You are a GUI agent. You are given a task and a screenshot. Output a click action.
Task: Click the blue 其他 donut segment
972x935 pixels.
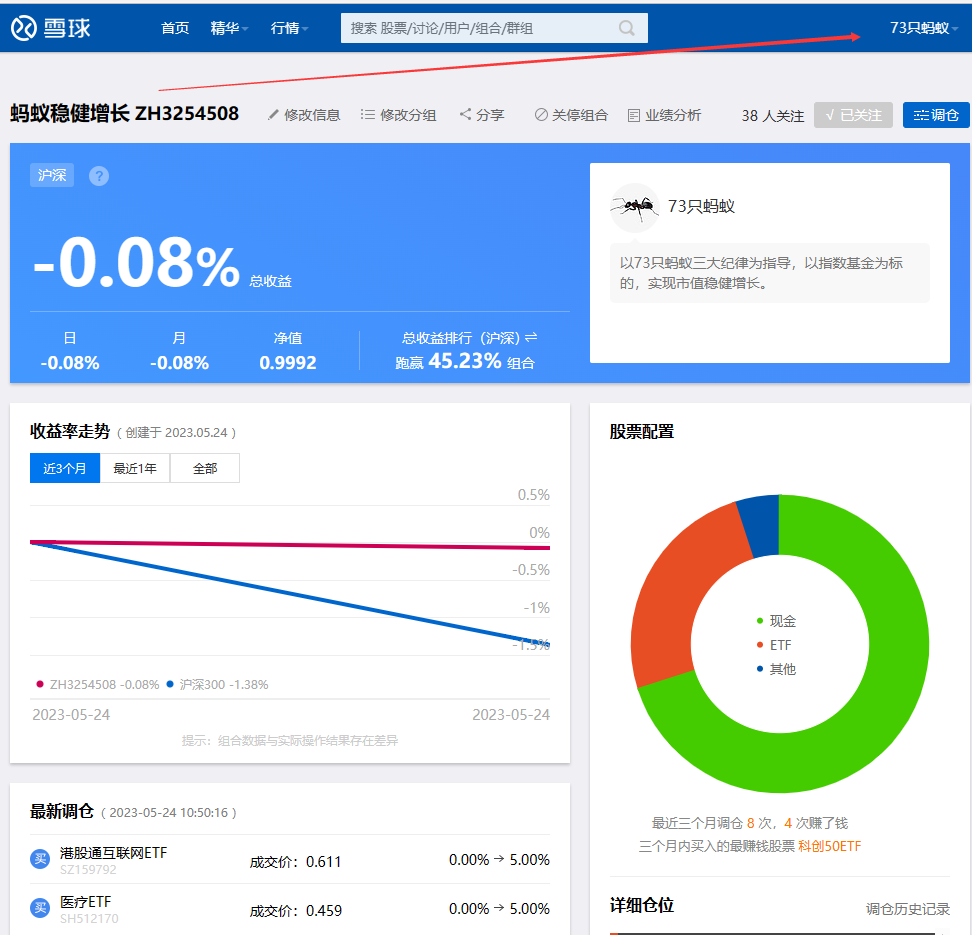(x=761, y=526)
